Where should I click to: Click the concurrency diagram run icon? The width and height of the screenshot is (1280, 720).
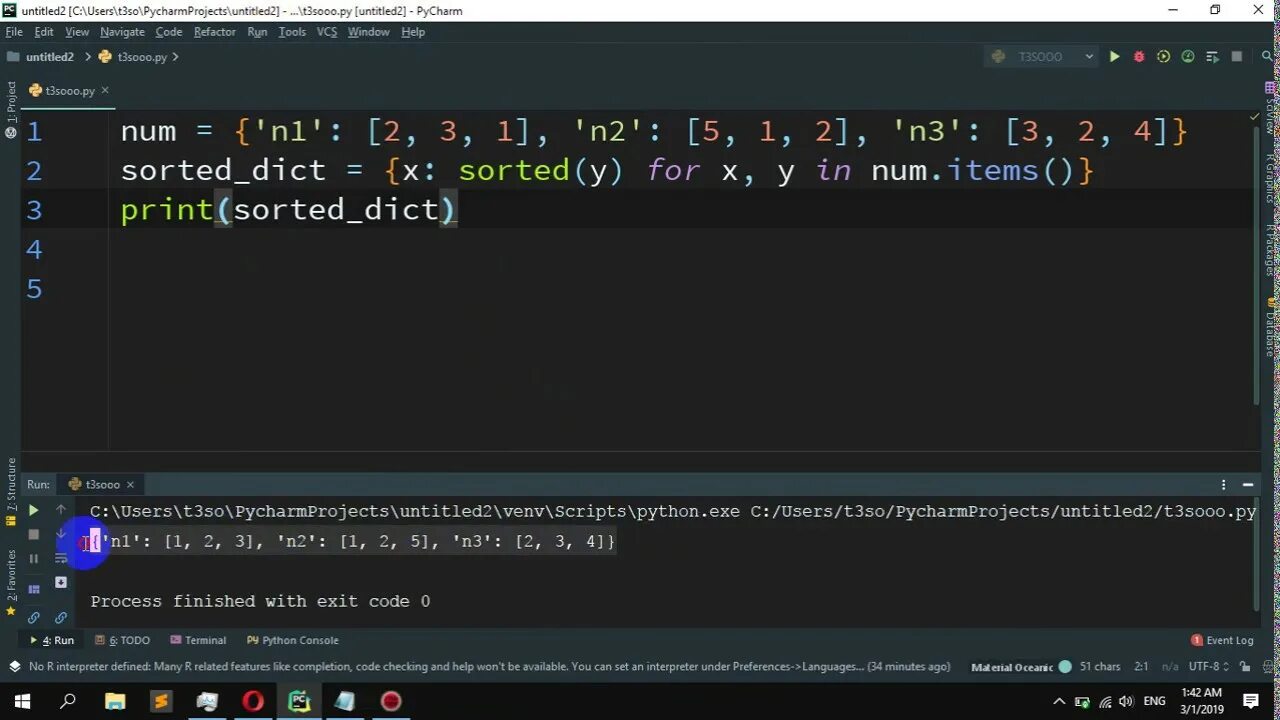[1212, 57]
